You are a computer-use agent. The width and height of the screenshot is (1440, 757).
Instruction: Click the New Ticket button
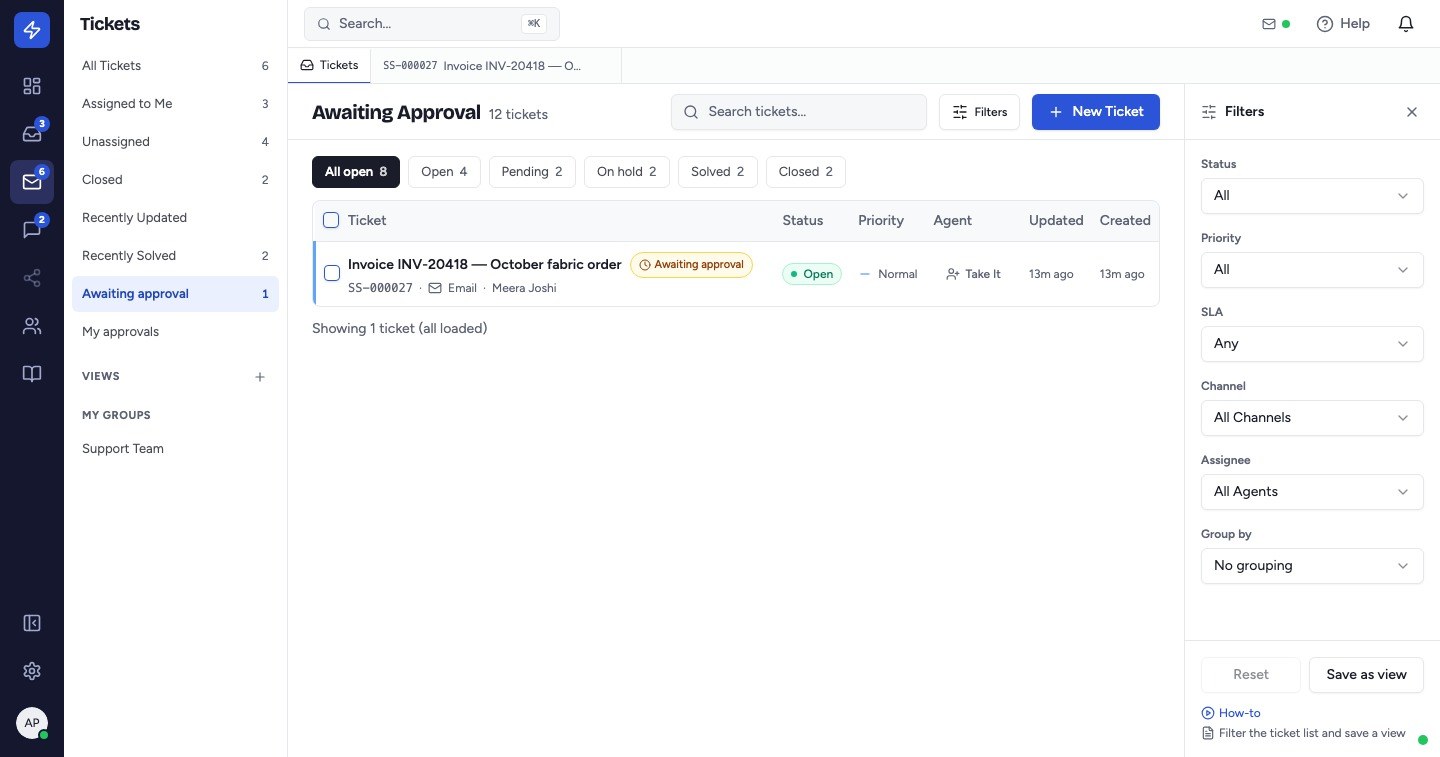tap(1096, 112)
